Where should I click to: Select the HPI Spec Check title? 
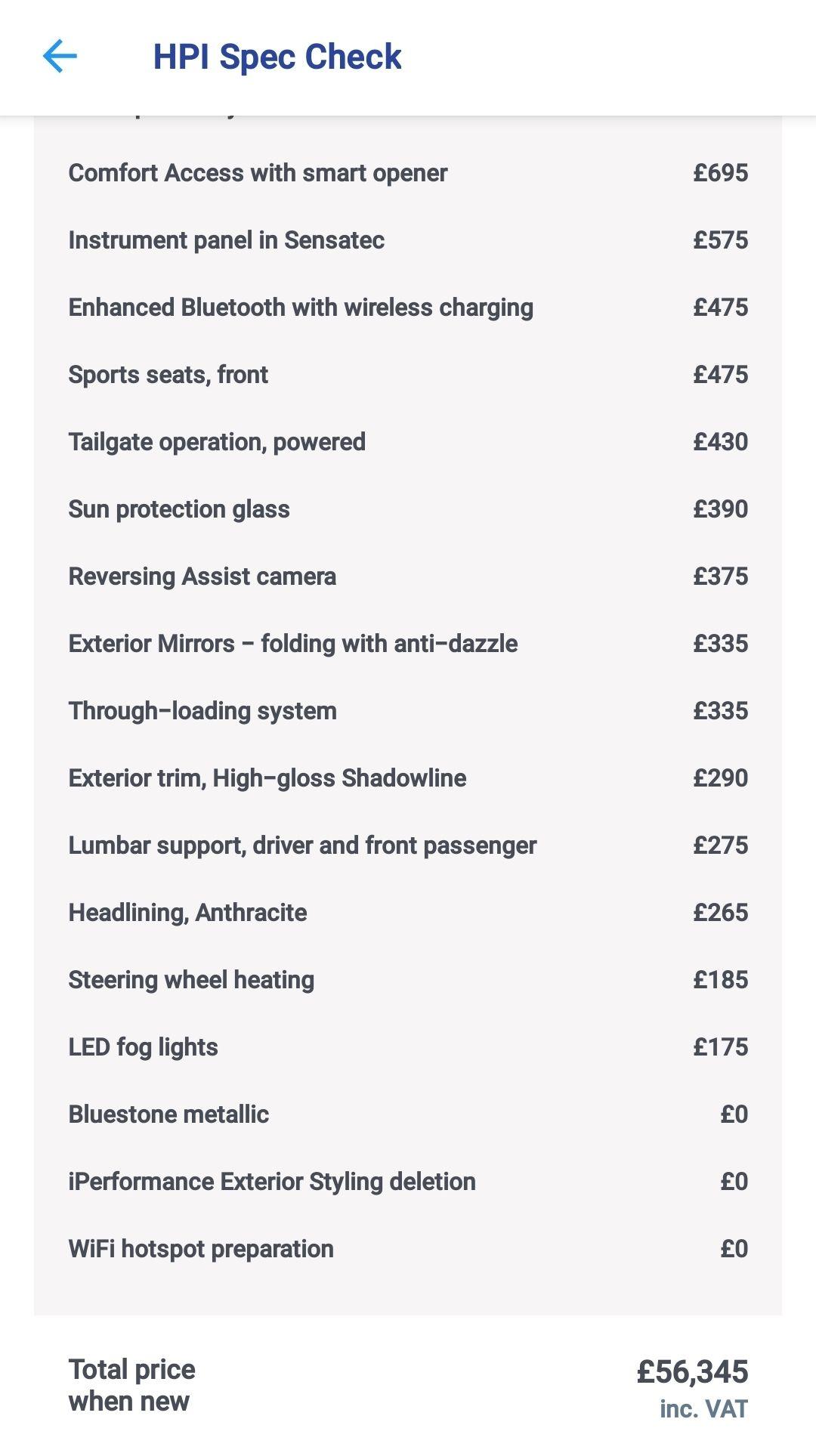[x=277, y=57]
